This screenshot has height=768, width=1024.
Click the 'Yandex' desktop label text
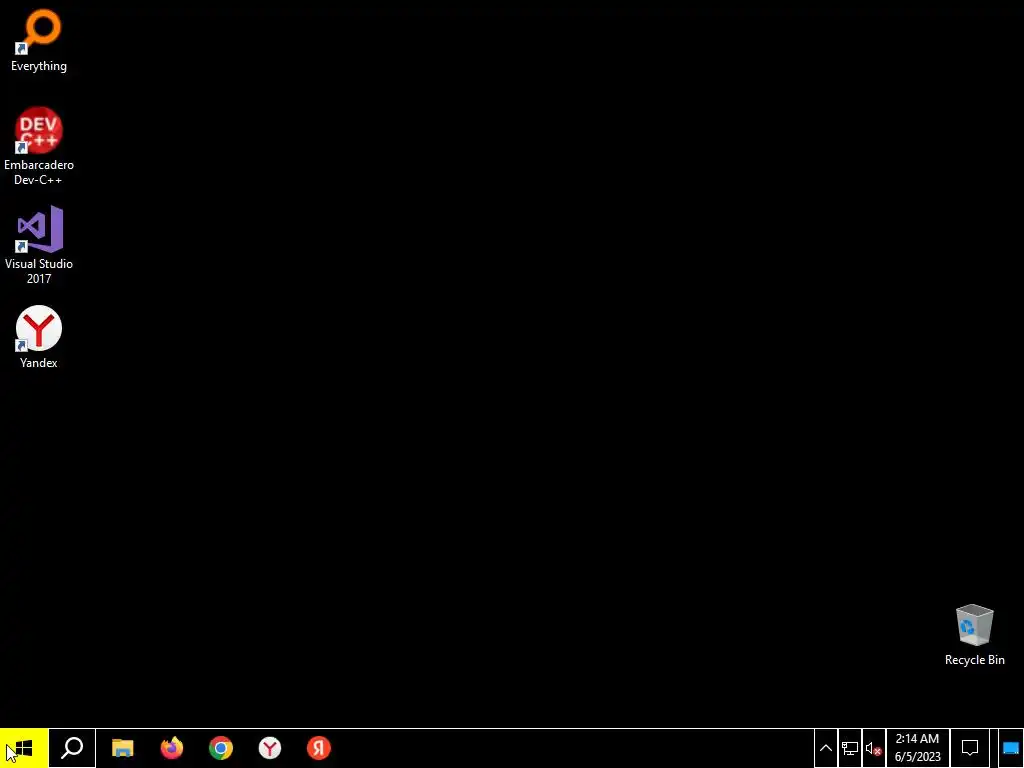tap(39, 362)
